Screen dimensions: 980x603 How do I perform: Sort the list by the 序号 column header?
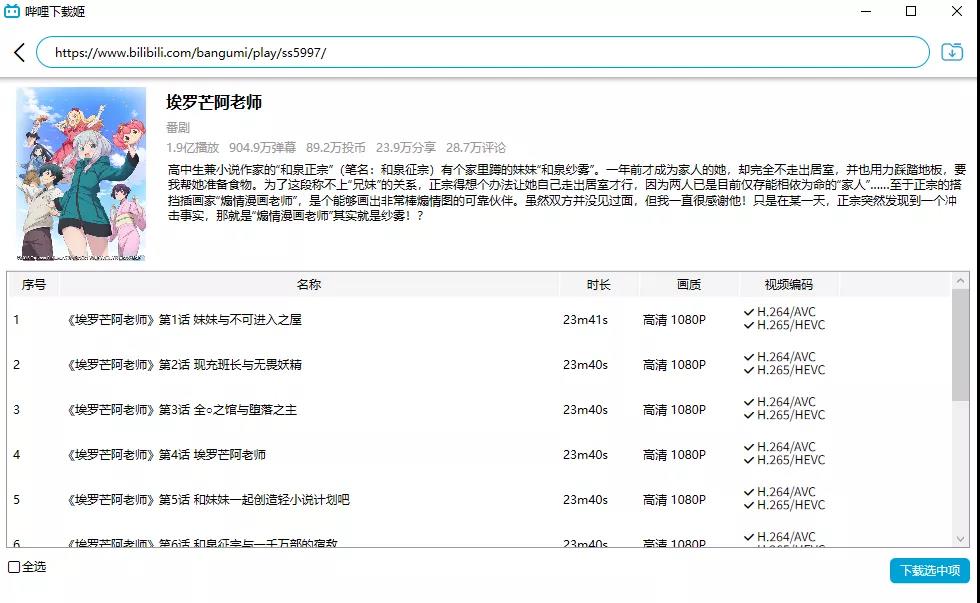pyautogui.click(x=33, y=285)
